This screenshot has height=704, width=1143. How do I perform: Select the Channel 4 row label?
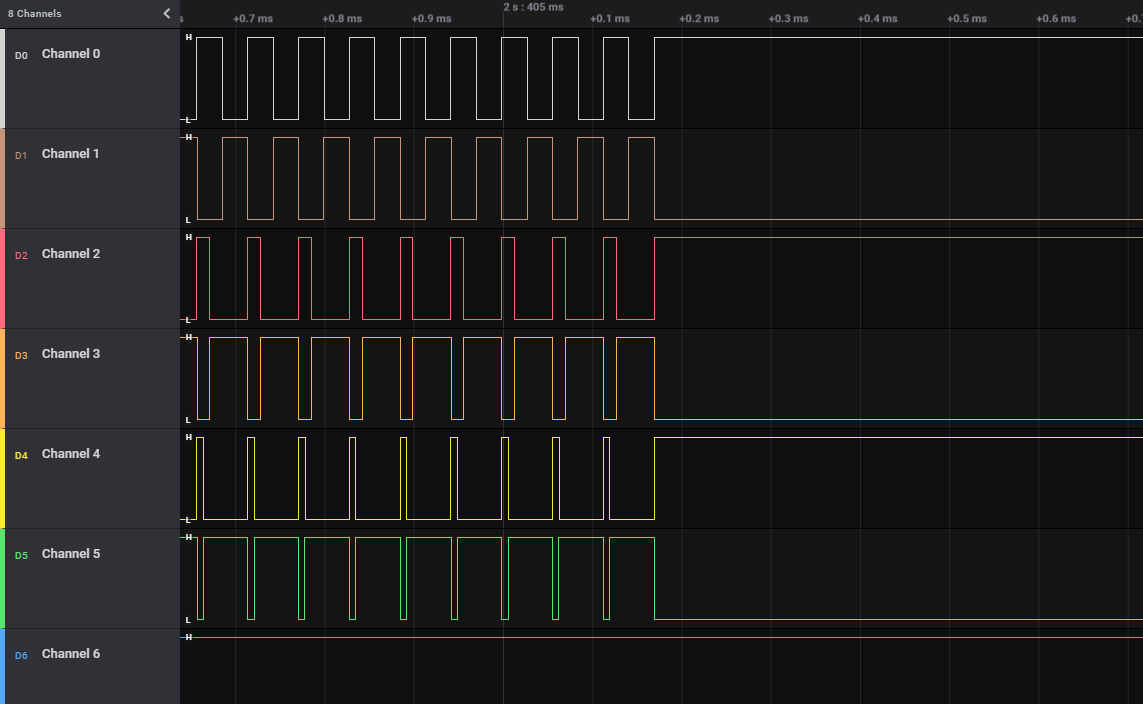coord(71,453)
